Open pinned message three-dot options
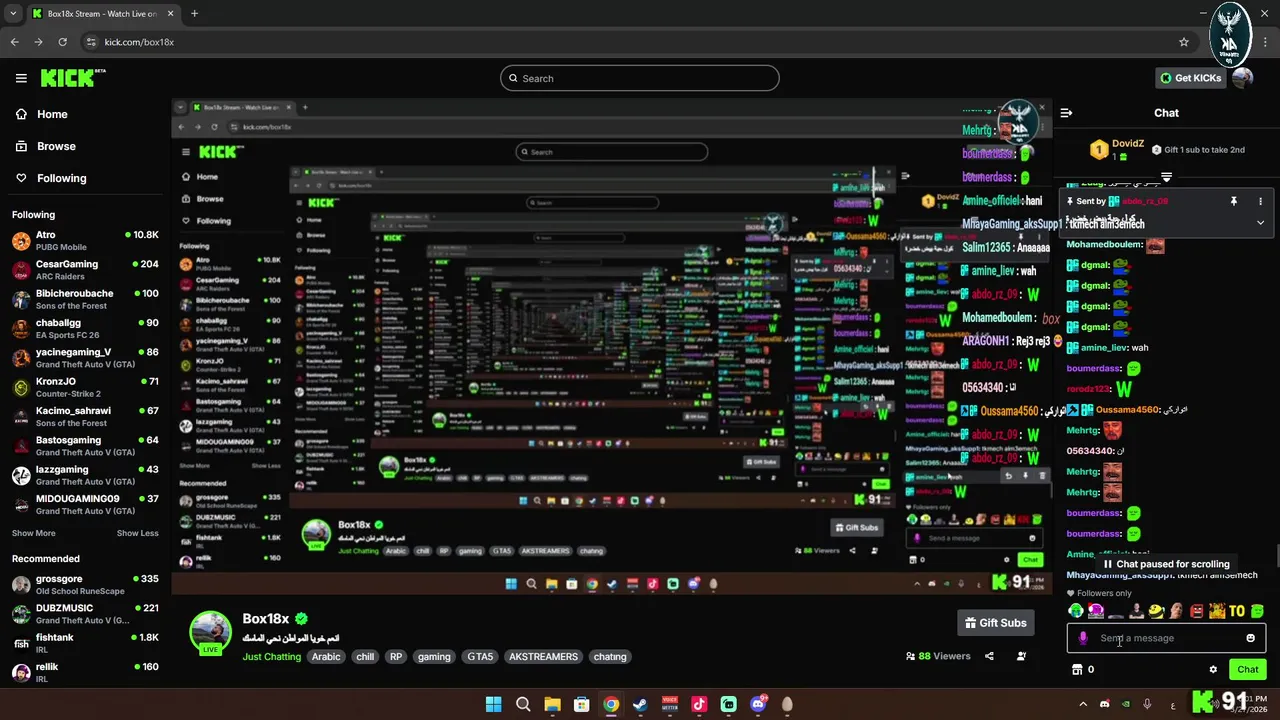Image resolution: width=1280 pixels, height=720 pixels. click(1260, 201)
